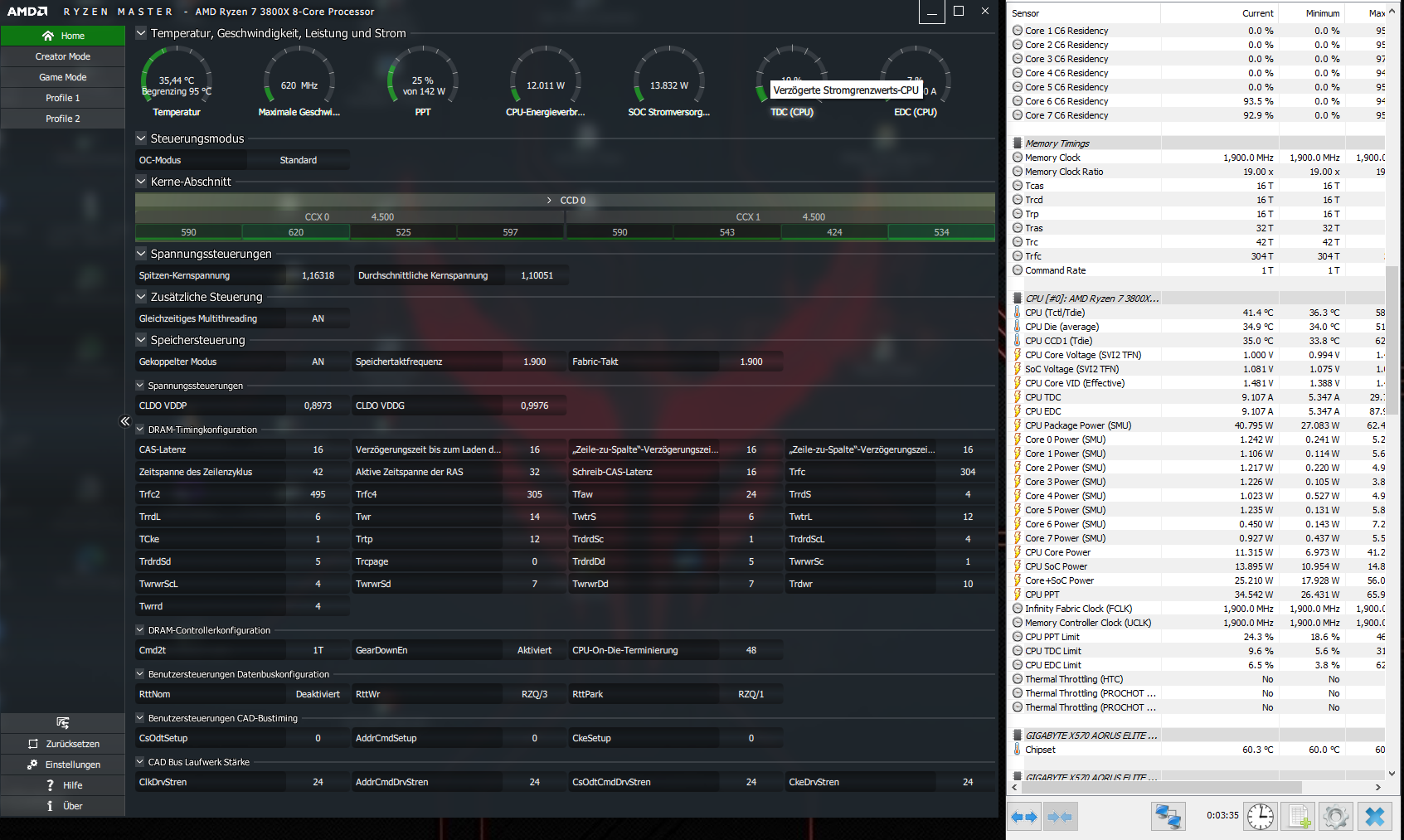Click the group icon beside Memory Timings in HWiNFO
This screenshot has height=840, width=1404.
coord(1018,143)
